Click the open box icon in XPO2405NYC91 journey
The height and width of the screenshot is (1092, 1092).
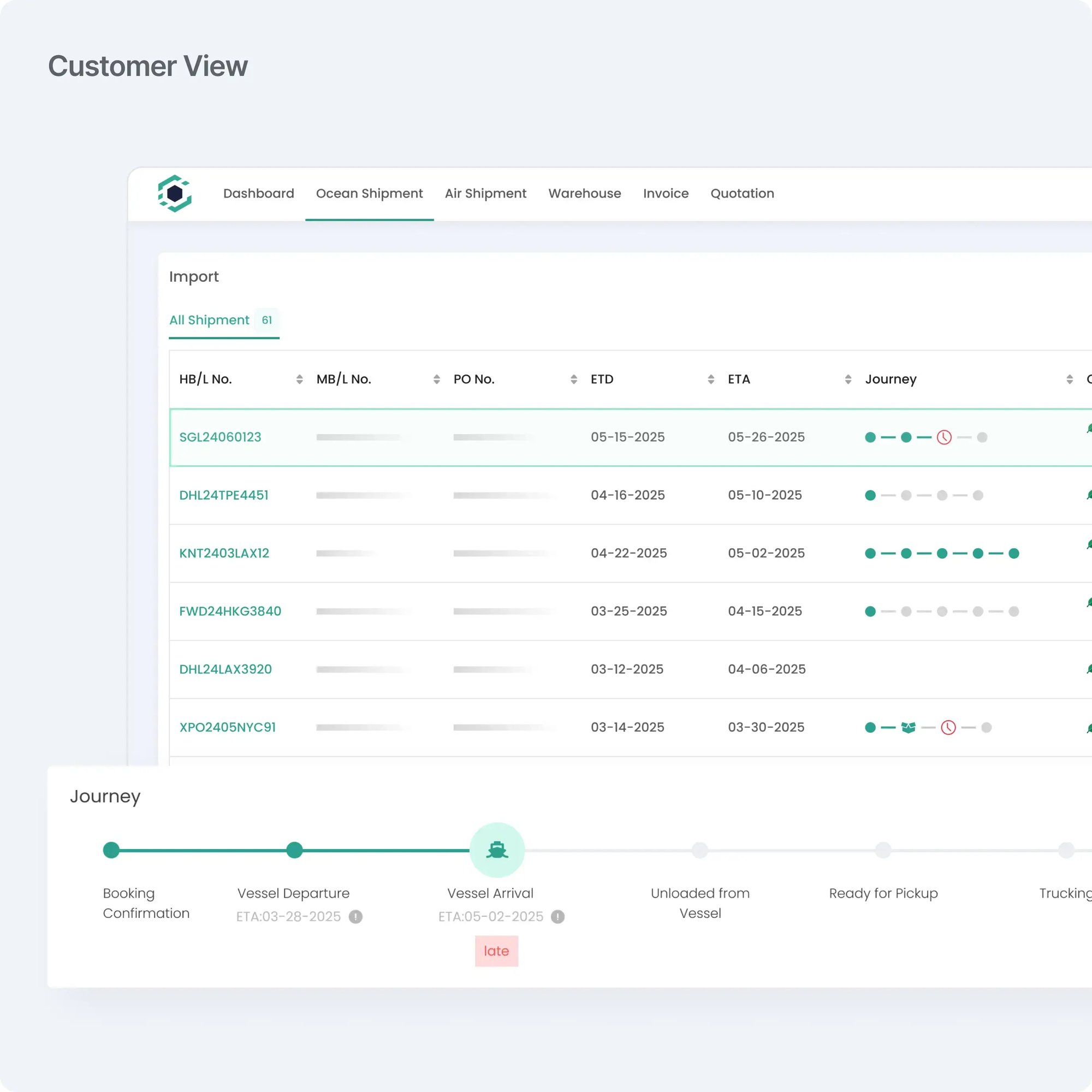point(909,727)
